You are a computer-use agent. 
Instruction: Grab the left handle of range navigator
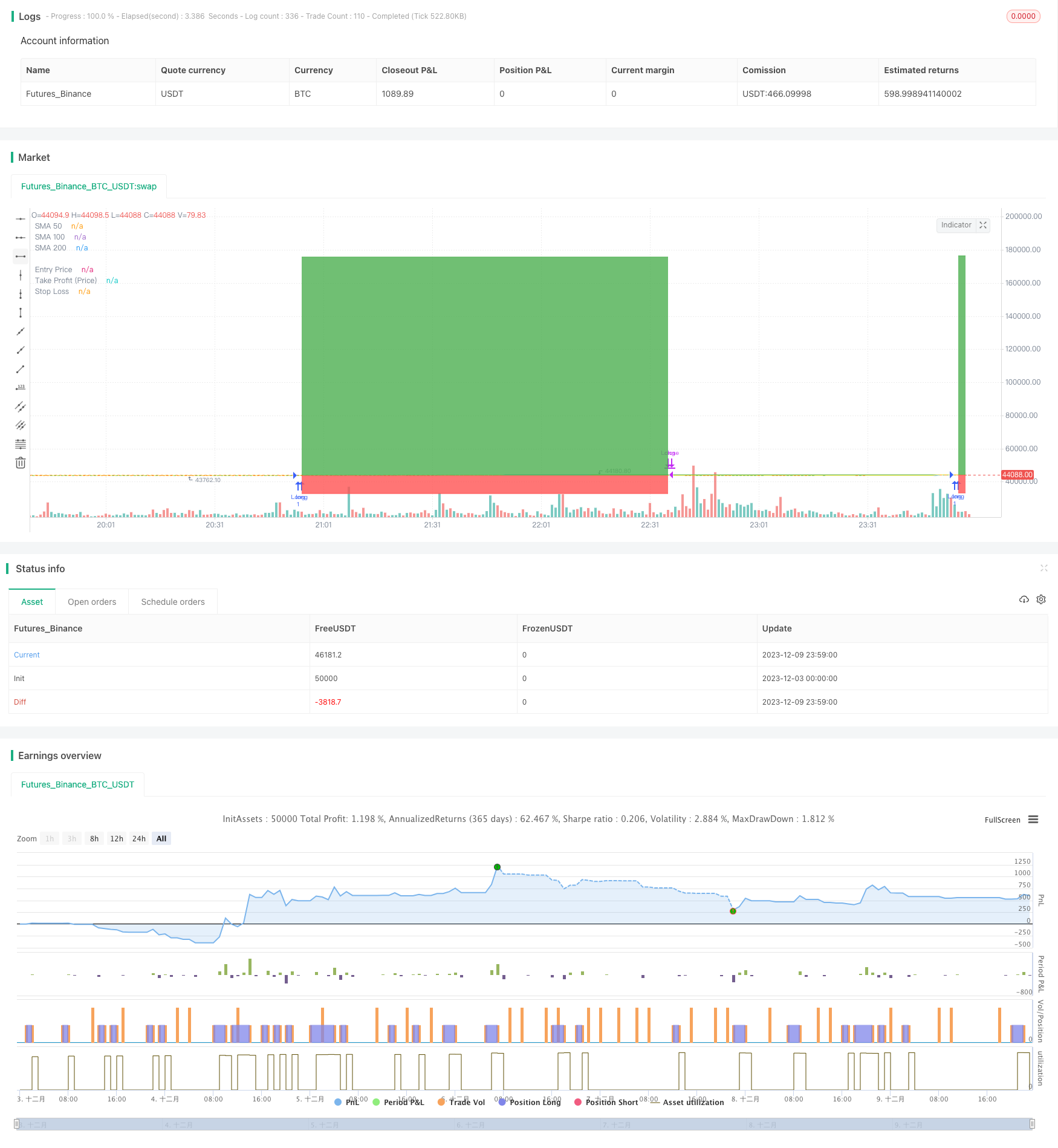17,1124
